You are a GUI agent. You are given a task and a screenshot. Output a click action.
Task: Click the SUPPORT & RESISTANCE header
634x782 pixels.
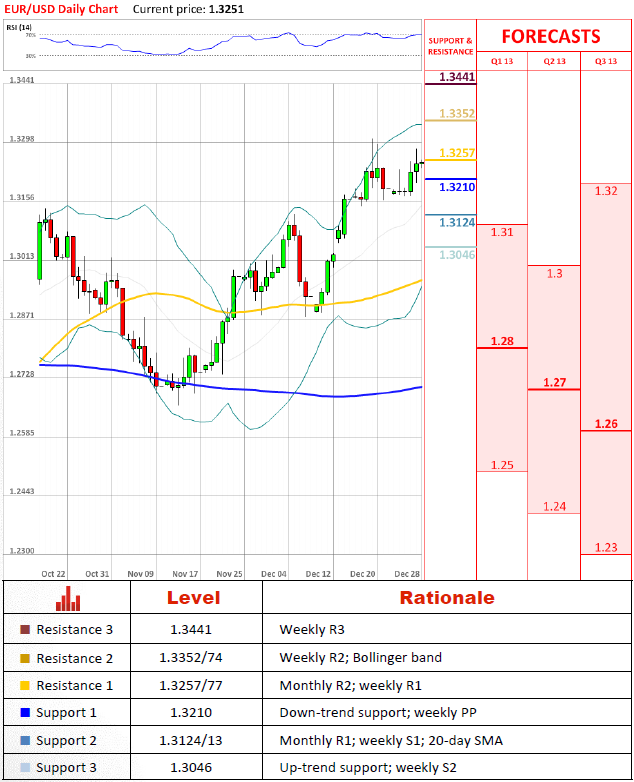[x=450, y=46]
